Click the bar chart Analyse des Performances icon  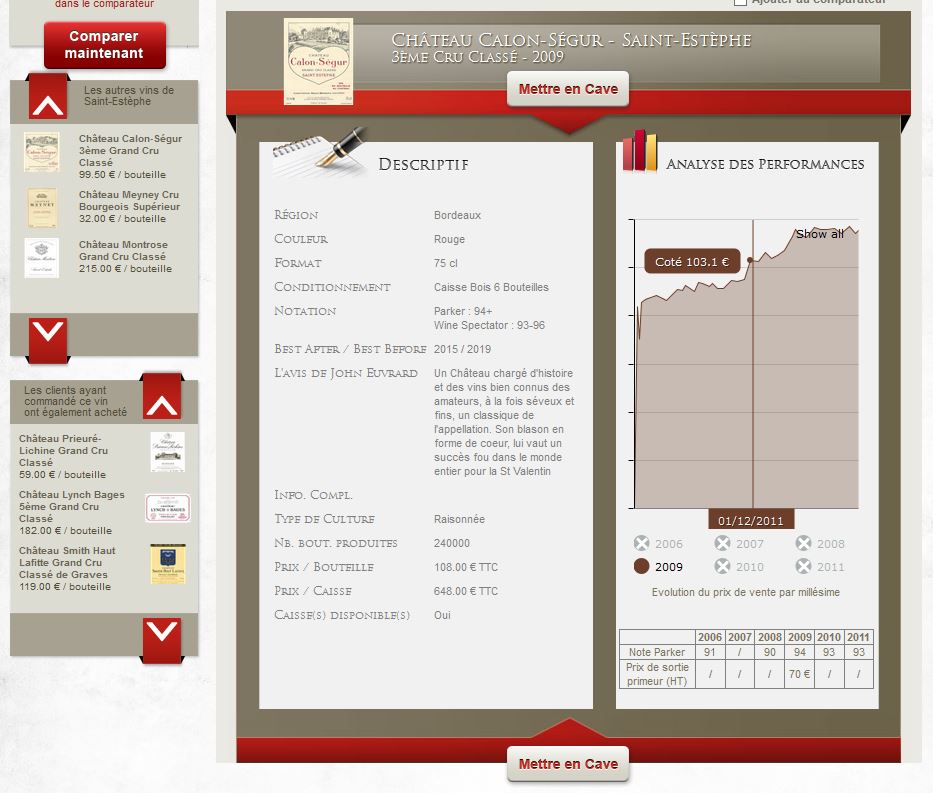[640, 151]
